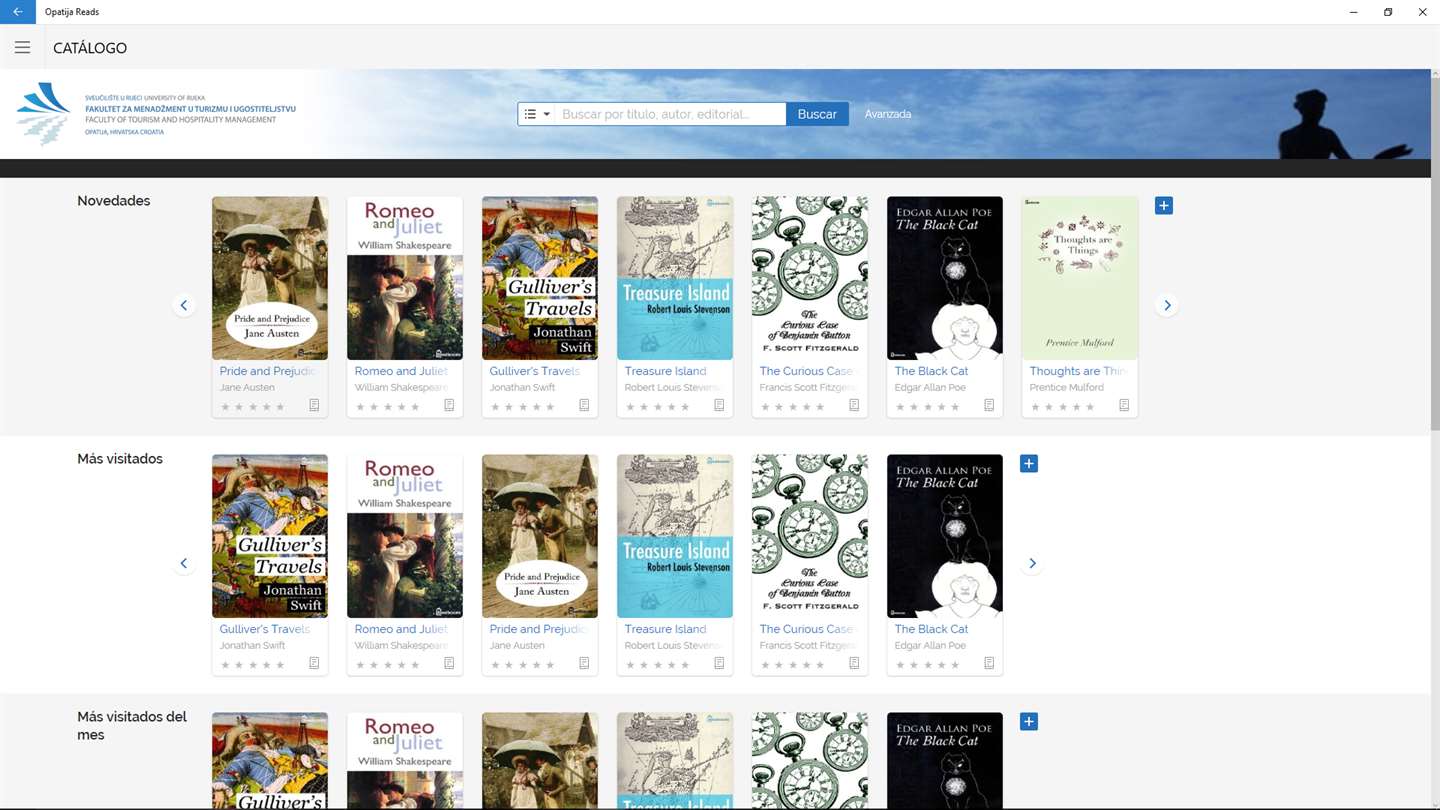Show next books in Novedades carousel
Viewport: 1440px width, 810px height.
[x=1167, y=305]
